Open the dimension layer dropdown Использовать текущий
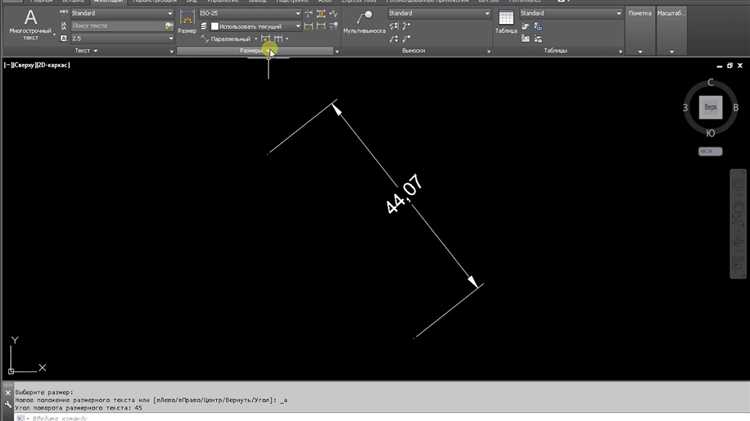Screen dimensions: 750x421 tap(255, 26)
